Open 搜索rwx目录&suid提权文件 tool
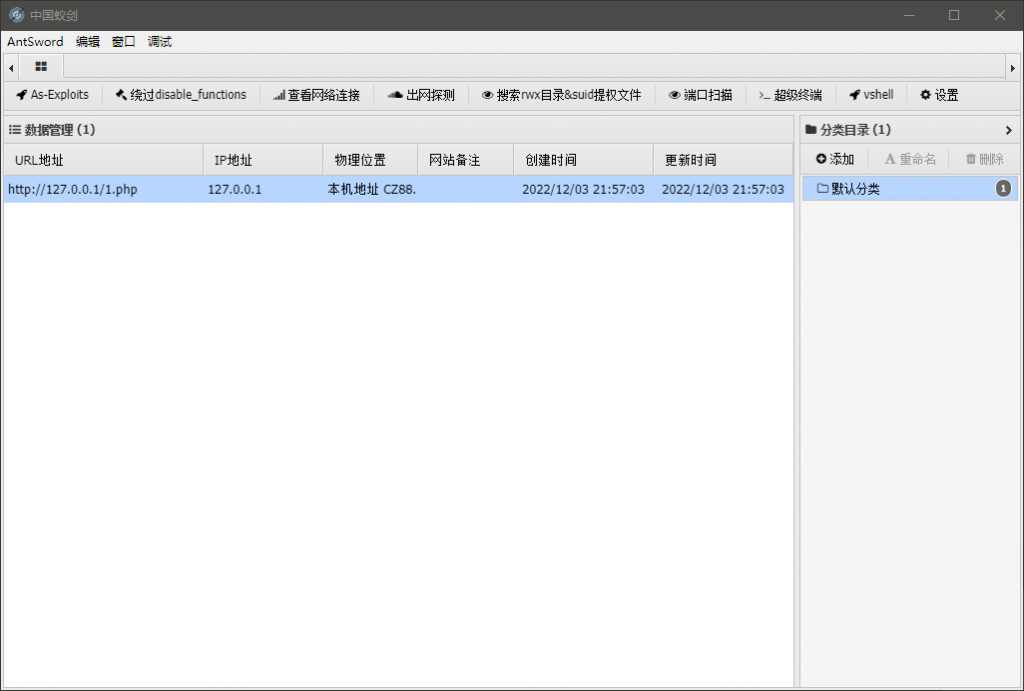Viewport: 1024px width, 691px height. coord(562,95)
